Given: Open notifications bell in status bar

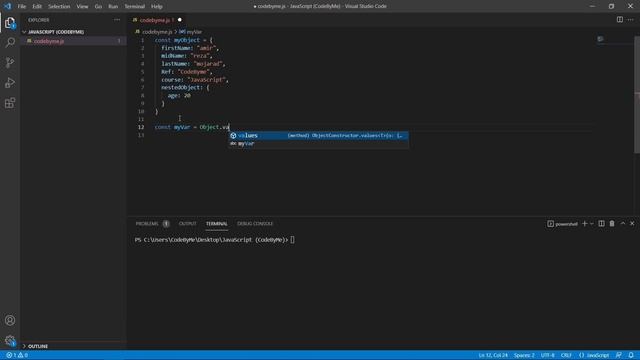Looking at the screenshot, I should [631, 355].
